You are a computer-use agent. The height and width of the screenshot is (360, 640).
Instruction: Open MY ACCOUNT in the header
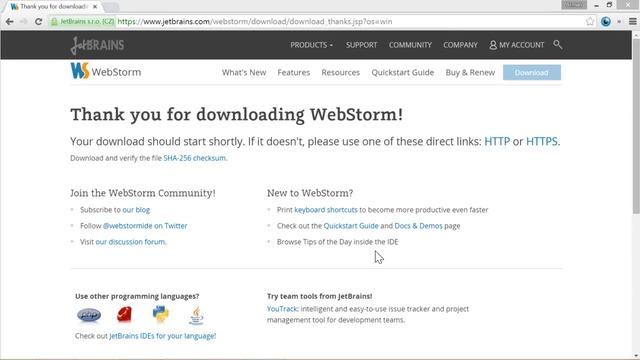click(517, 45)
